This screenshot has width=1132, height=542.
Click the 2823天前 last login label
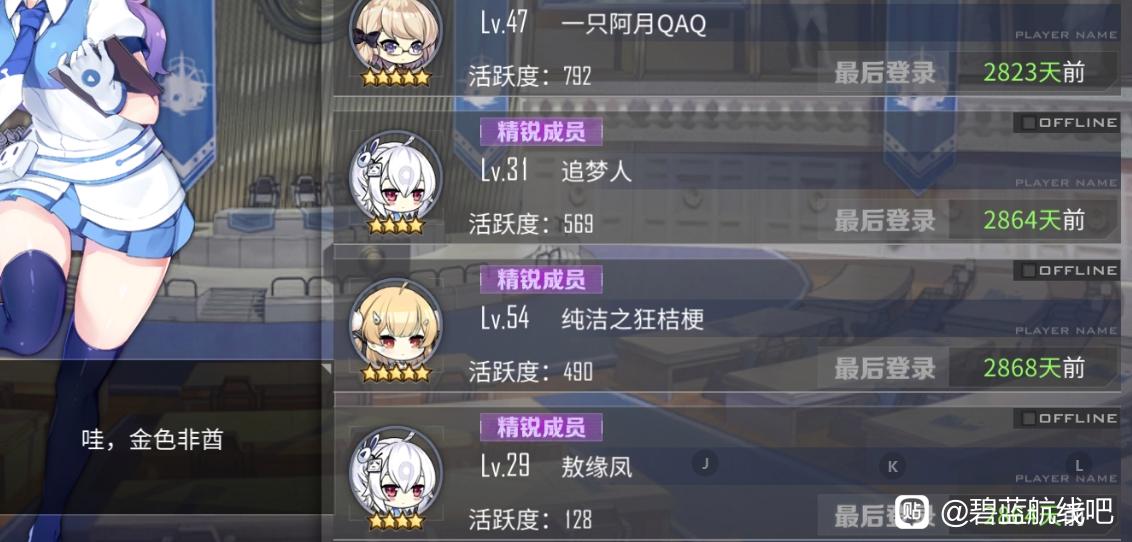tap(1034, 72)
